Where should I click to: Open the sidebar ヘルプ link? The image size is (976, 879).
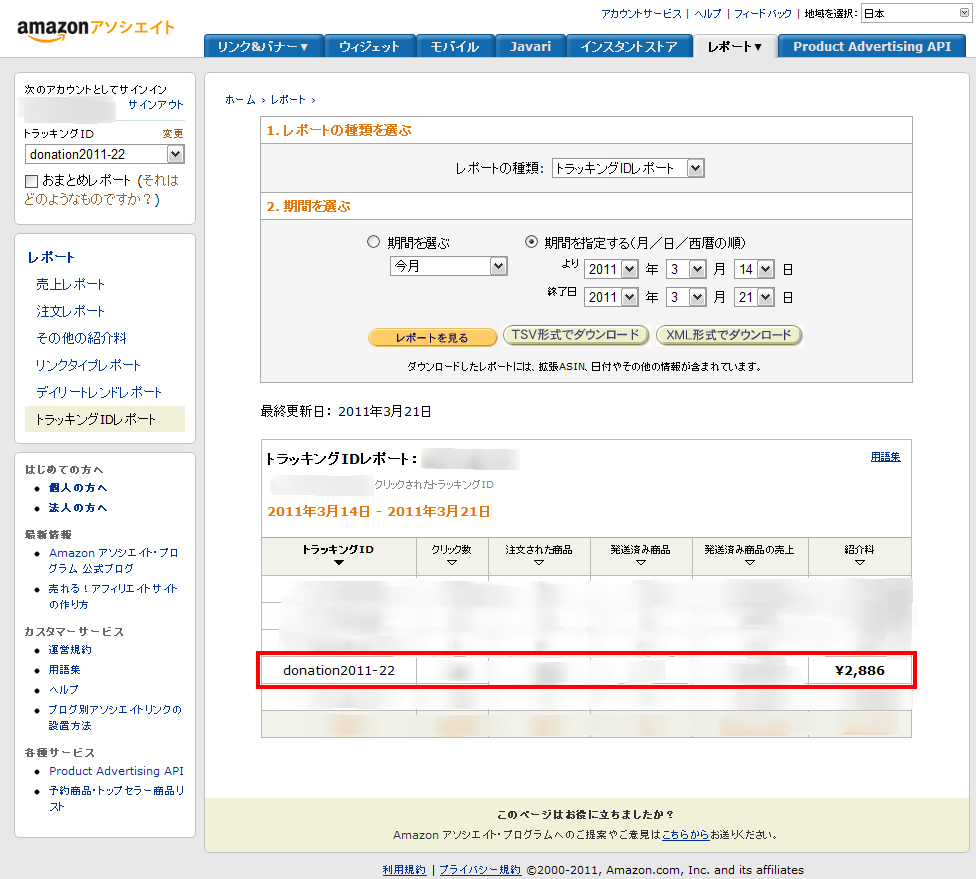point(63,690)
